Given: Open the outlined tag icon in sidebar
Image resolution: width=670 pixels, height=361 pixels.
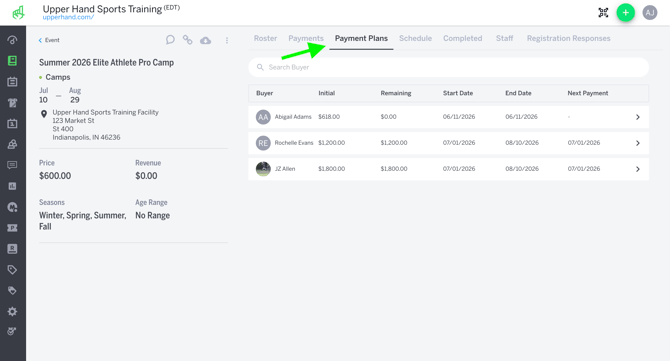Looking at the screenshot, I should pyautogui.click(x=12, y=270).
